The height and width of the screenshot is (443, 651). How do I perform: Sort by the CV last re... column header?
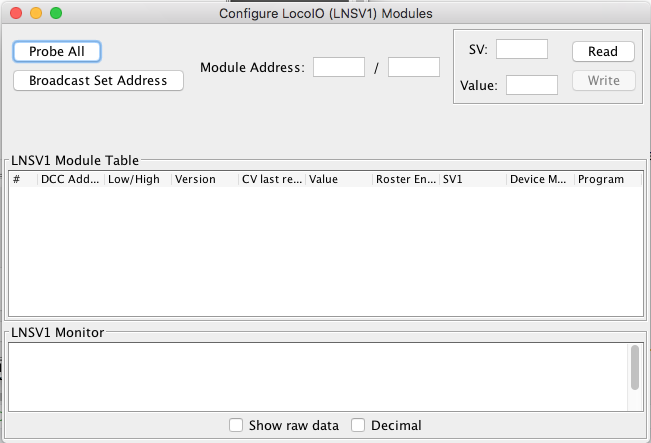(x=272, y=179)
